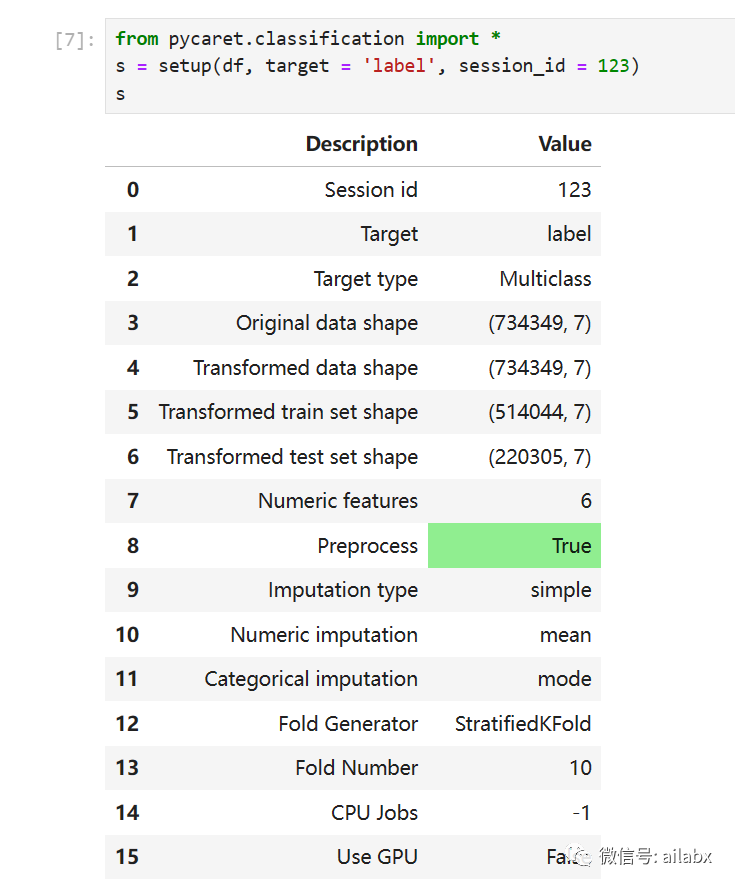Viewport: 735px width, 888px height.
Task: Select the Numeric features row
Action: pyautogui.click(x=353, y=501)
